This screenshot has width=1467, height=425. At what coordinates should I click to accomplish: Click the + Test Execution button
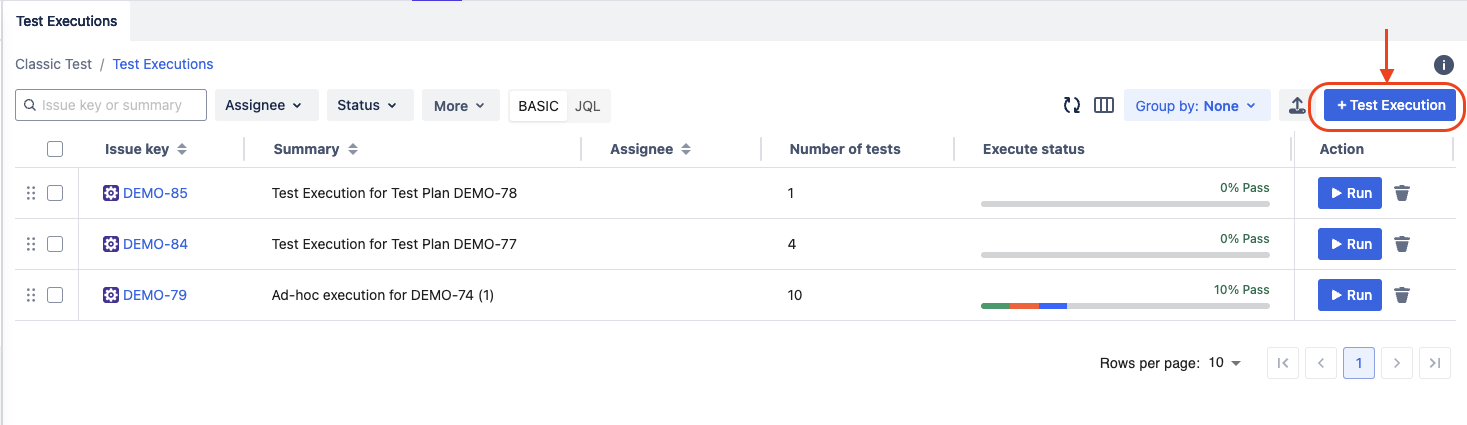(1389, 105)
